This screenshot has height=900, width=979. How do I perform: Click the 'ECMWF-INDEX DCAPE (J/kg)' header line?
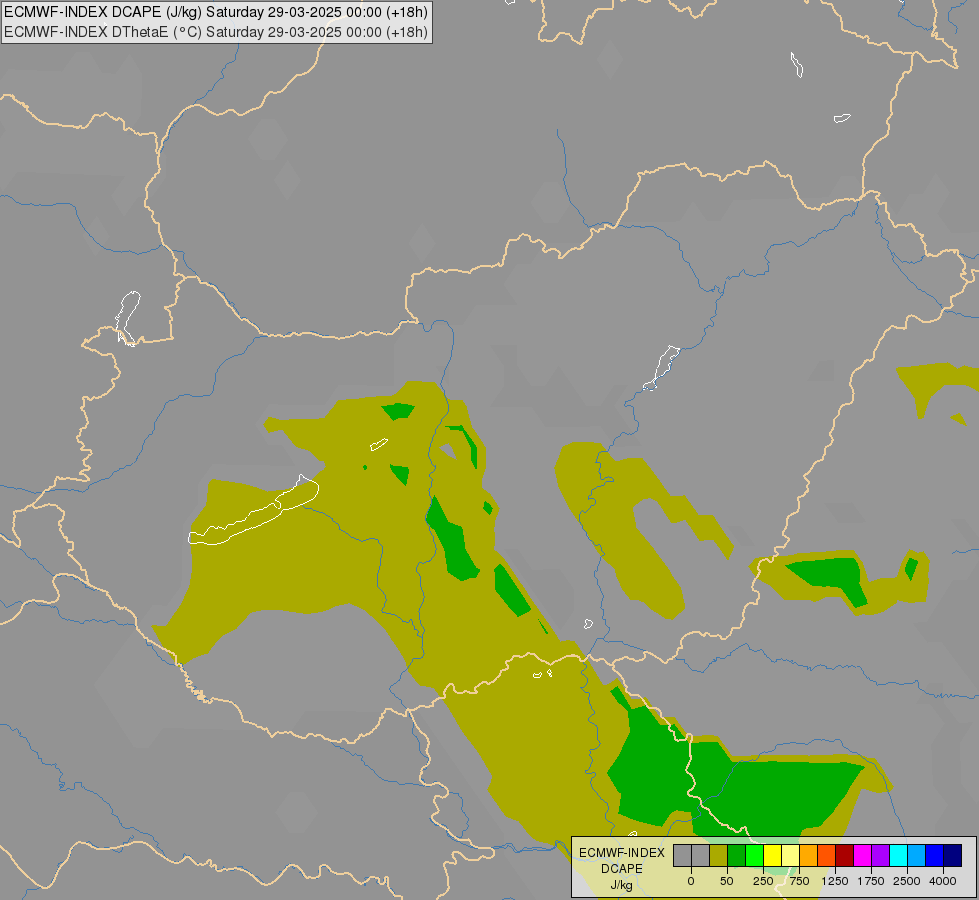tap(216, 12)
